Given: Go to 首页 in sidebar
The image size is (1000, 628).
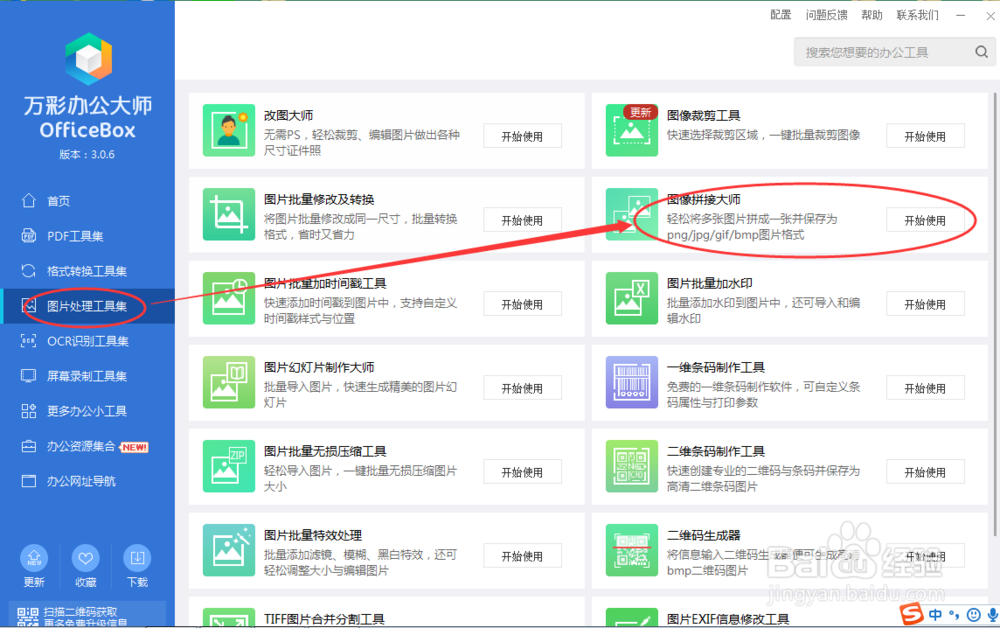Looking at the screenshot, I should 87,201.
